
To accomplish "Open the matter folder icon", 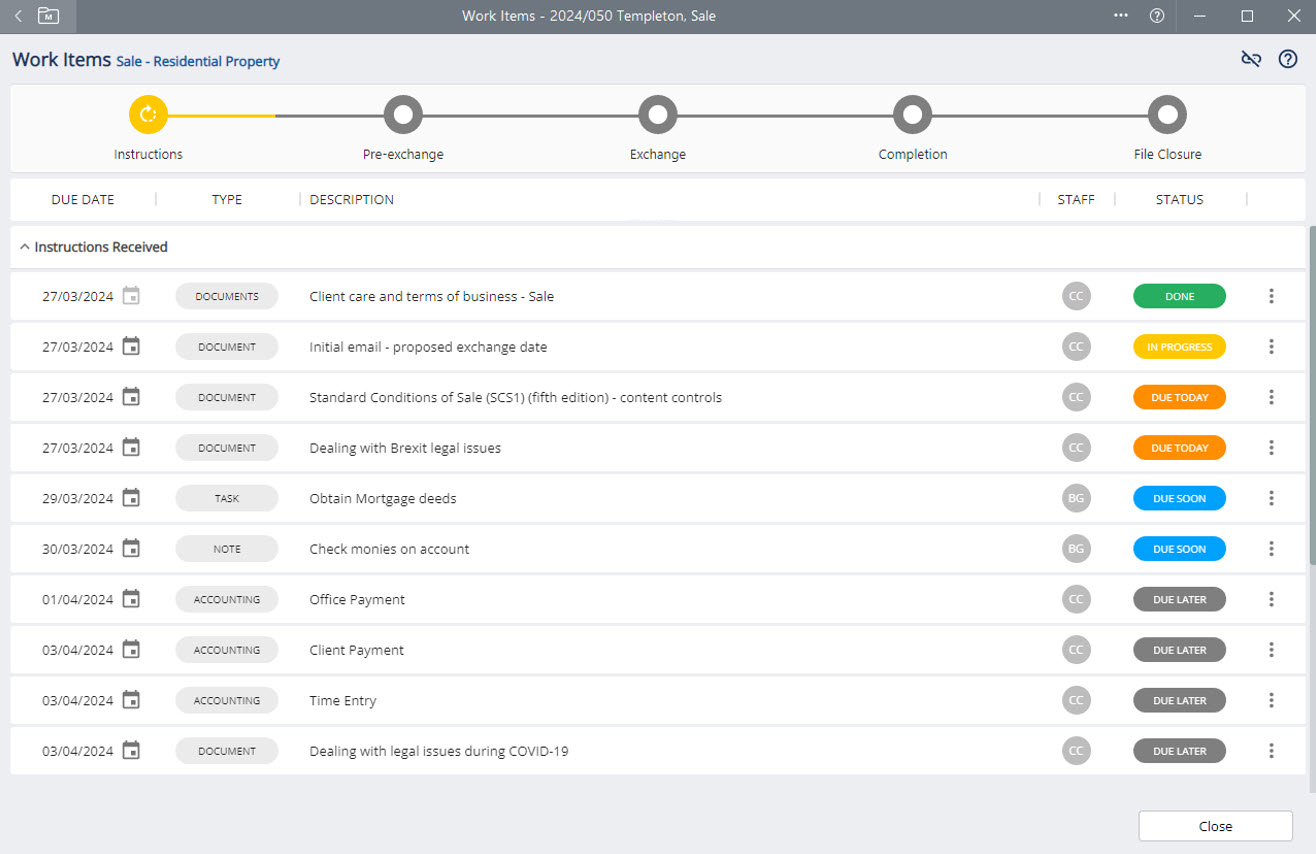I will (48, 16).
